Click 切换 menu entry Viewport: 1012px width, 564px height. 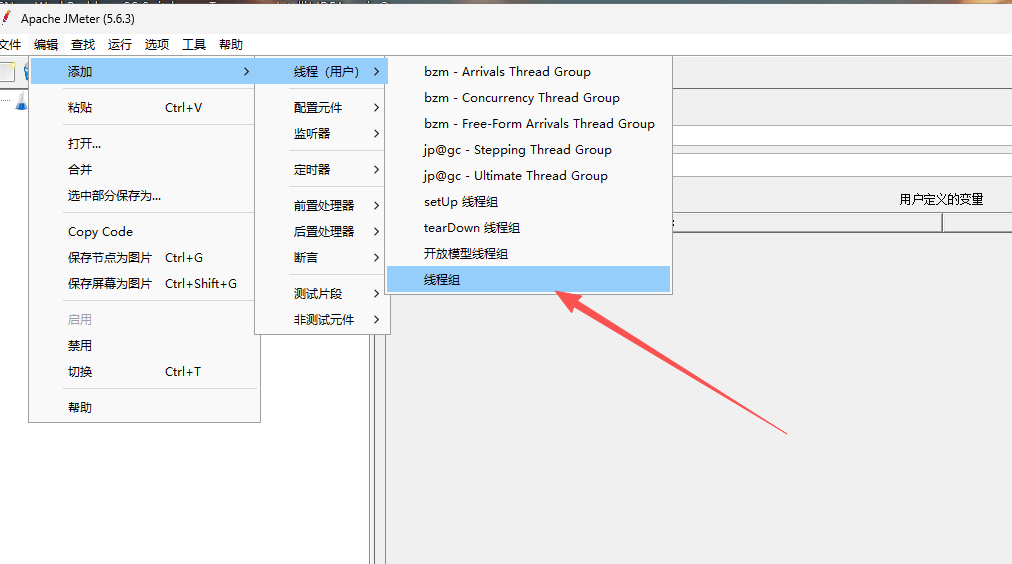tap(143, 372)
